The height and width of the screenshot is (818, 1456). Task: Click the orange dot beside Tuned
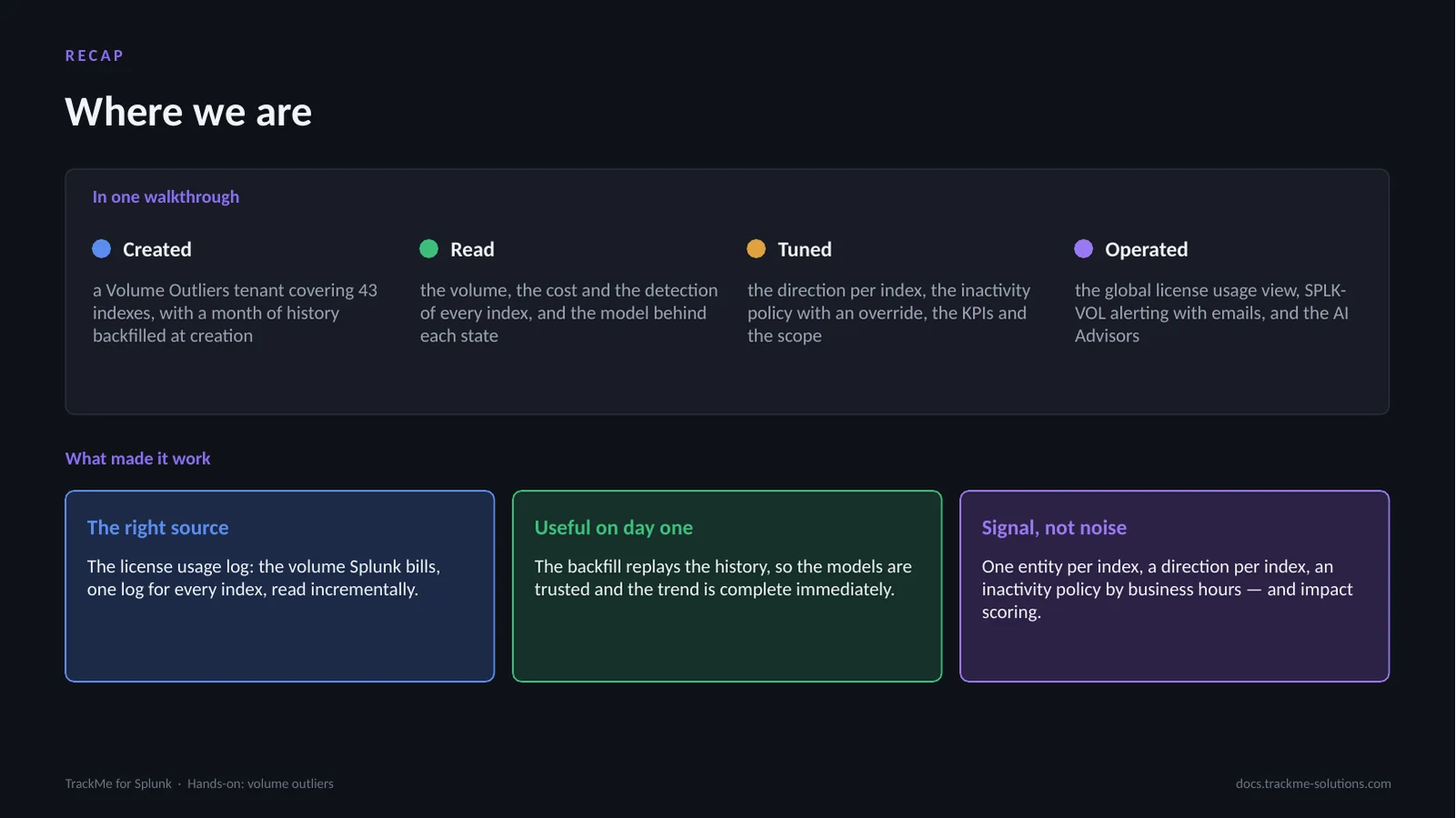coord(756,248)
